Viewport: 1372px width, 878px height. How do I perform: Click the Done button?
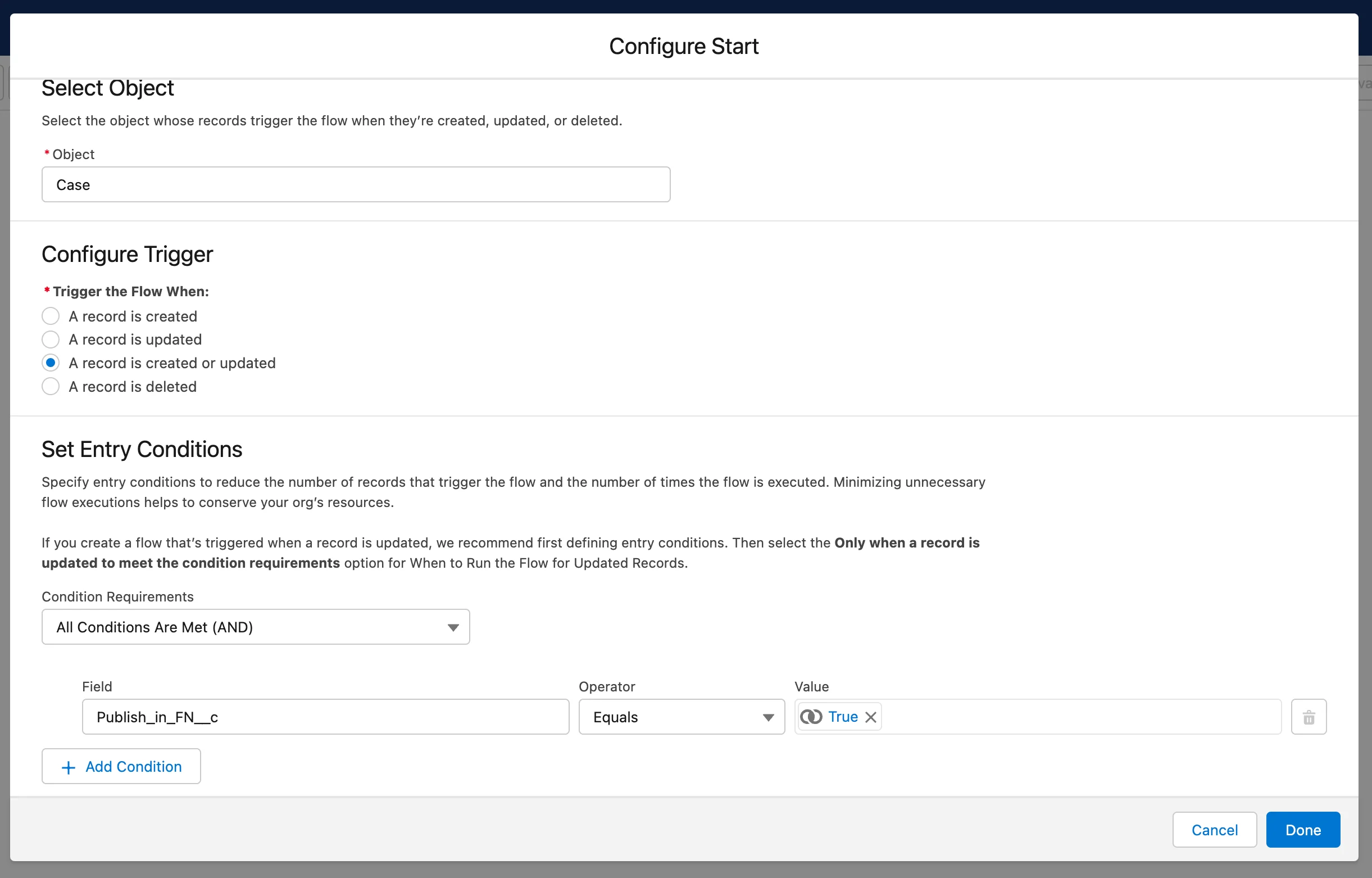1302,830
